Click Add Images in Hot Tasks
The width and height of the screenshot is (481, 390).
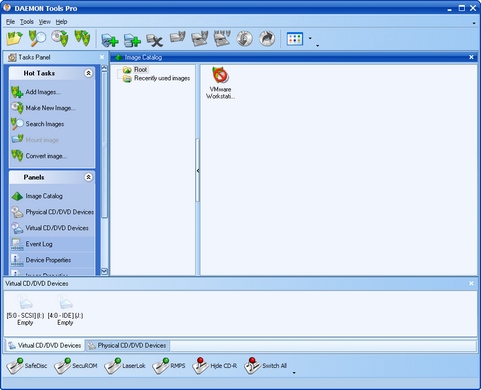[x=36, y=92]
